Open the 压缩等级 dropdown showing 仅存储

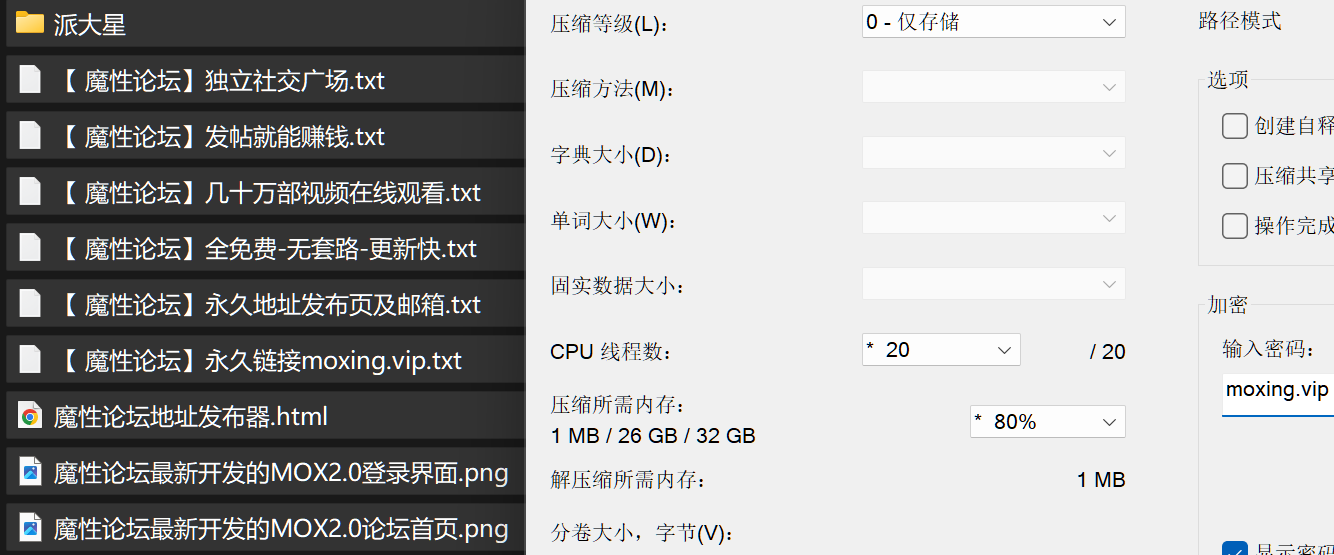click(x=993, y=22)
